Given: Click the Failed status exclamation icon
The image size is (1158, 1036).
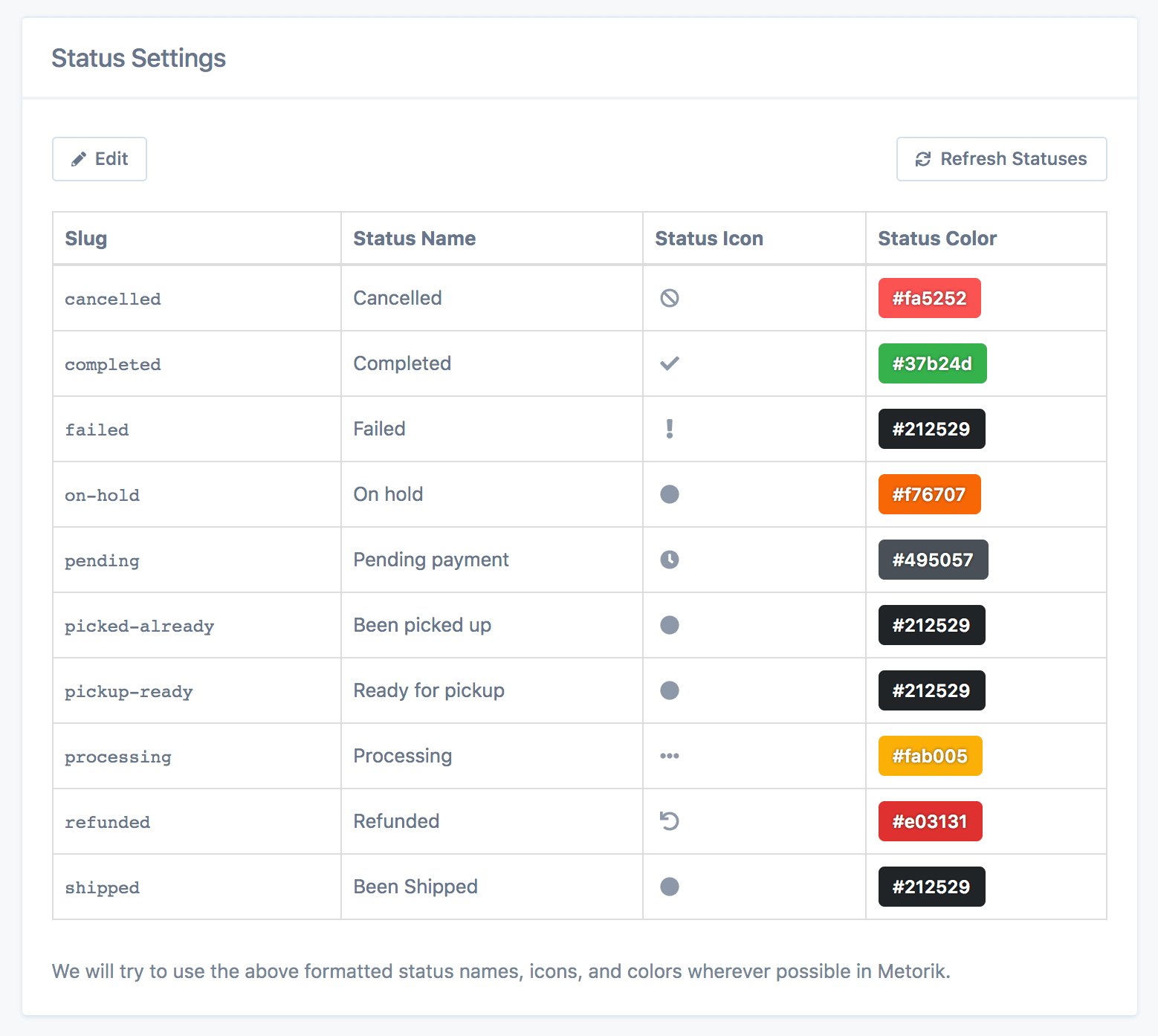Looking at the screenshot, I should point(670,429).
